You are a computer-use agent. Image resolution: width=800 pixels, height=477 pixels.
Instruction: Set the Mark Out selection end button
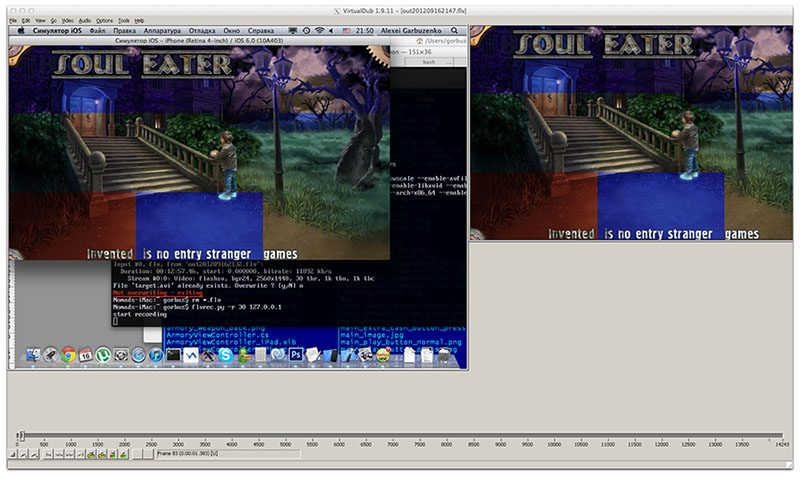148,454
